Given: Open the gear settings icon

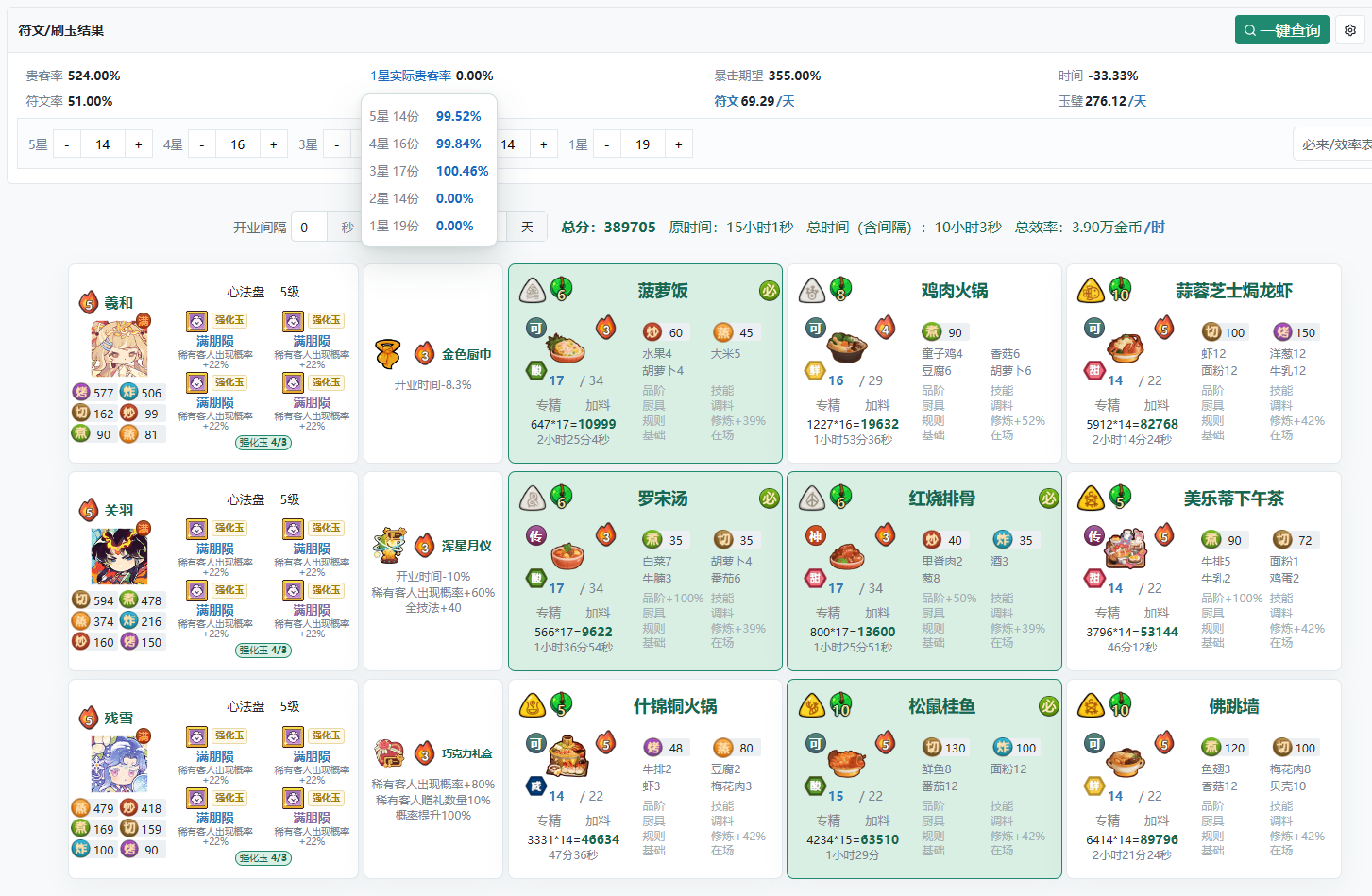Looking at the screenshot, I should point(1350,30).
